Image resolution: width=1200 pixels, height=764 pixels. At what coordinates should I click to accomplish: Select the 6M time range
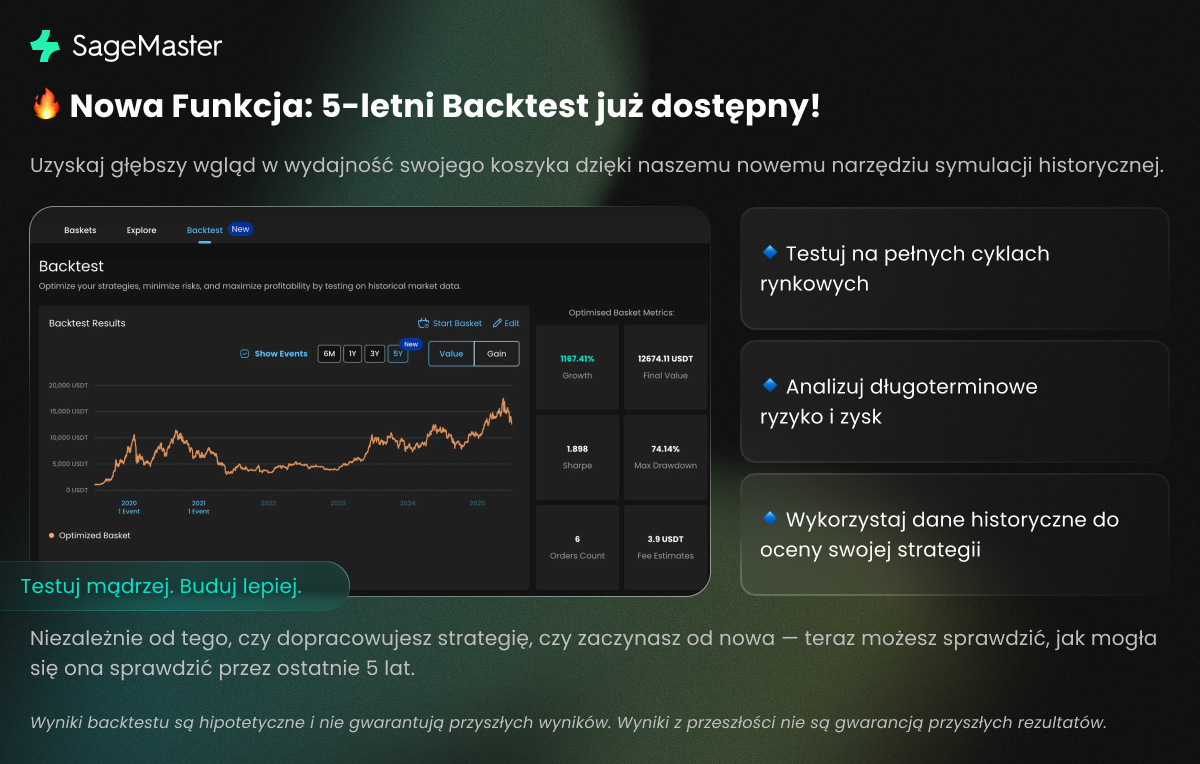[x=329, y=354]
